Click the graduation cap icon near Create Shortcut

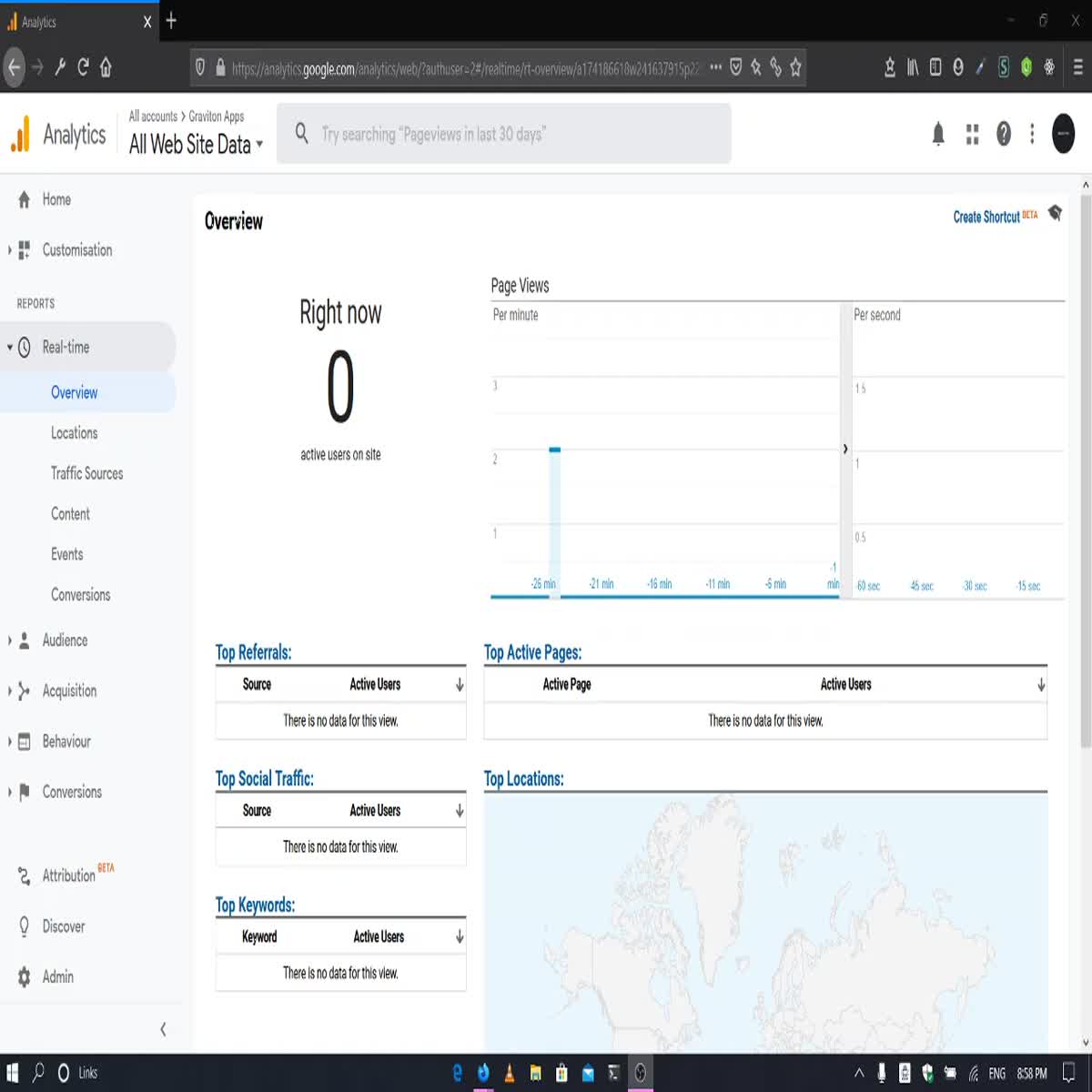(x=1055, y=213)
